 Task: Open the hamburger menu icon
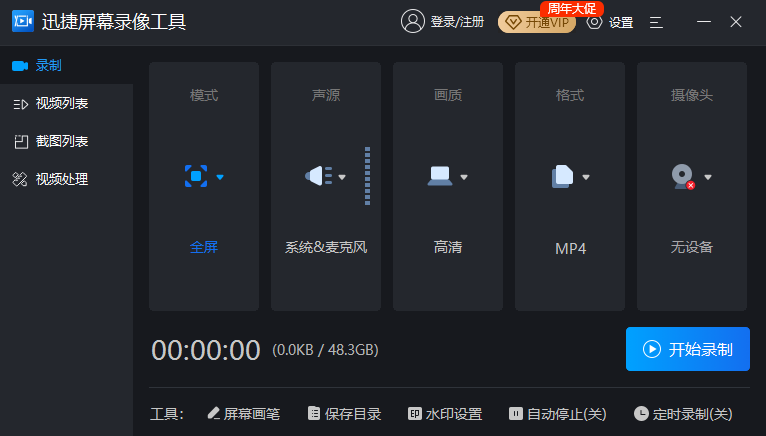tap(656, 22)
